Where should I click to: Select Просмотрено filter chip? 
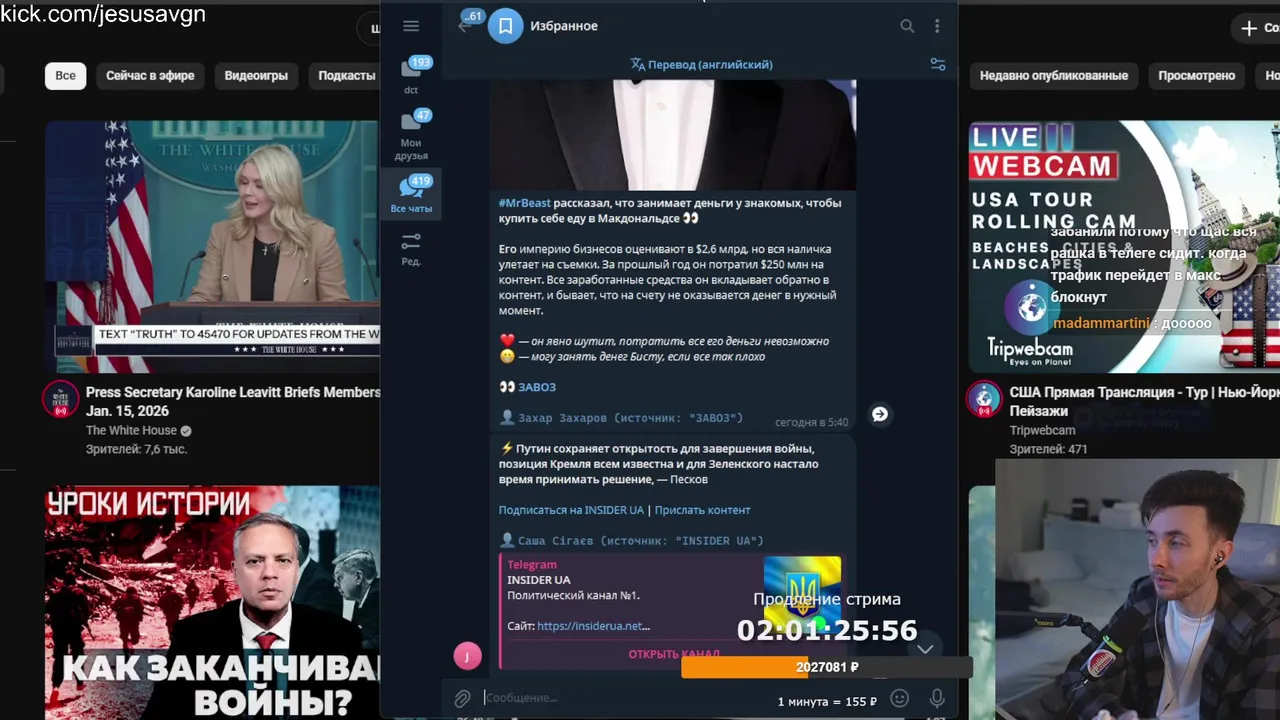point(1197,76)
